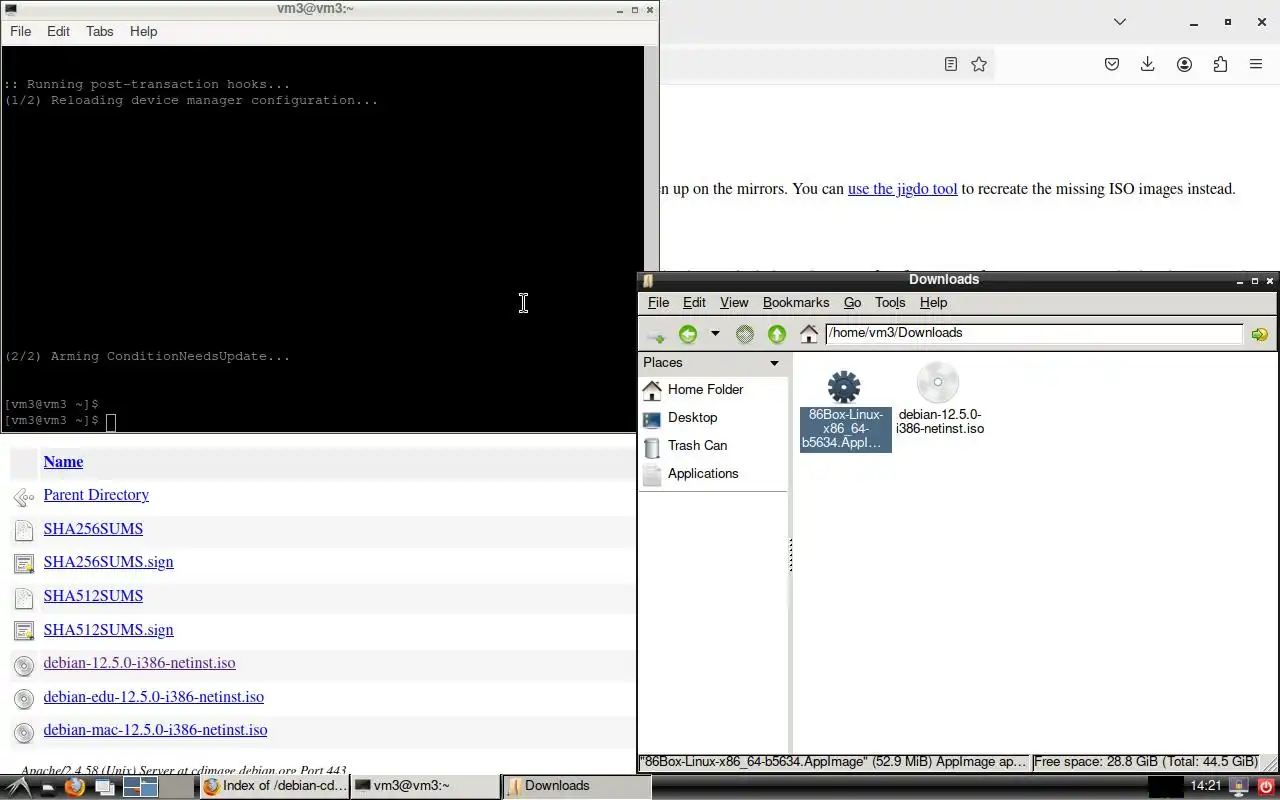Click the red power logout icon

(x=1266, y=787)
